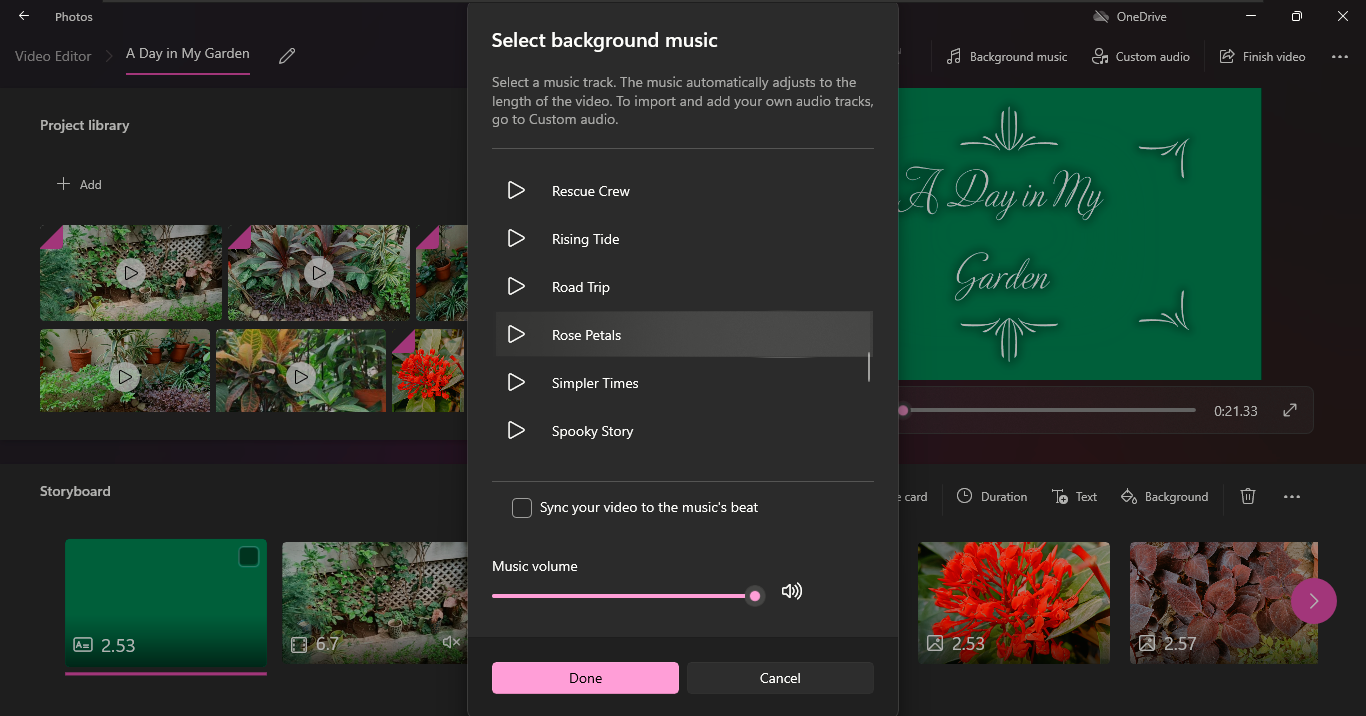Open the storyboard See more menu

click(1291, 496)
